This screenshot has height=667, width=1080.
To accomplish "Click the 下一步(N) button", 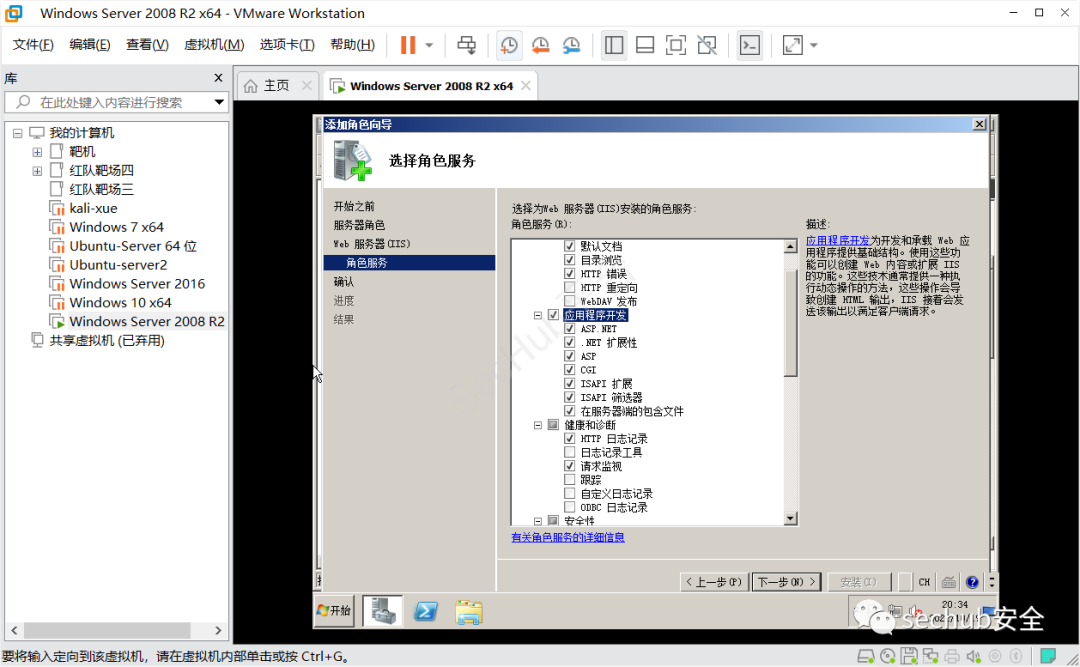I will [787, 582].
